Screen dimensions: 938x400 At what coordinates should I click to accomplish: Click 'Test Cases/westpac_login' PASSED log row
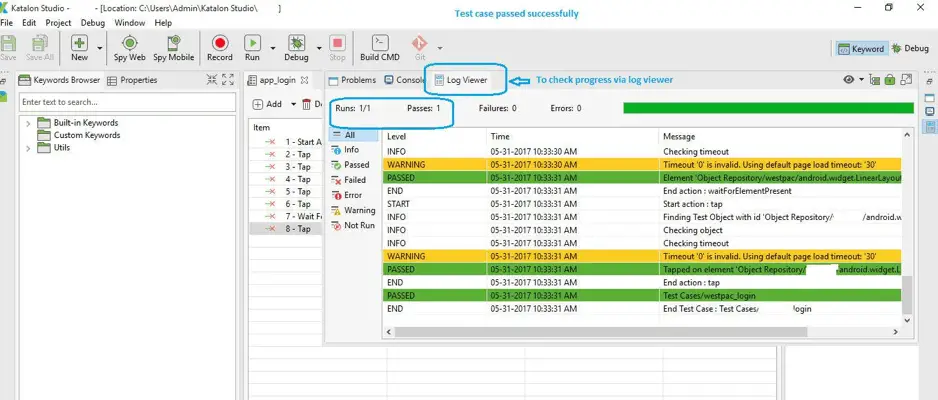pos(642,295)
